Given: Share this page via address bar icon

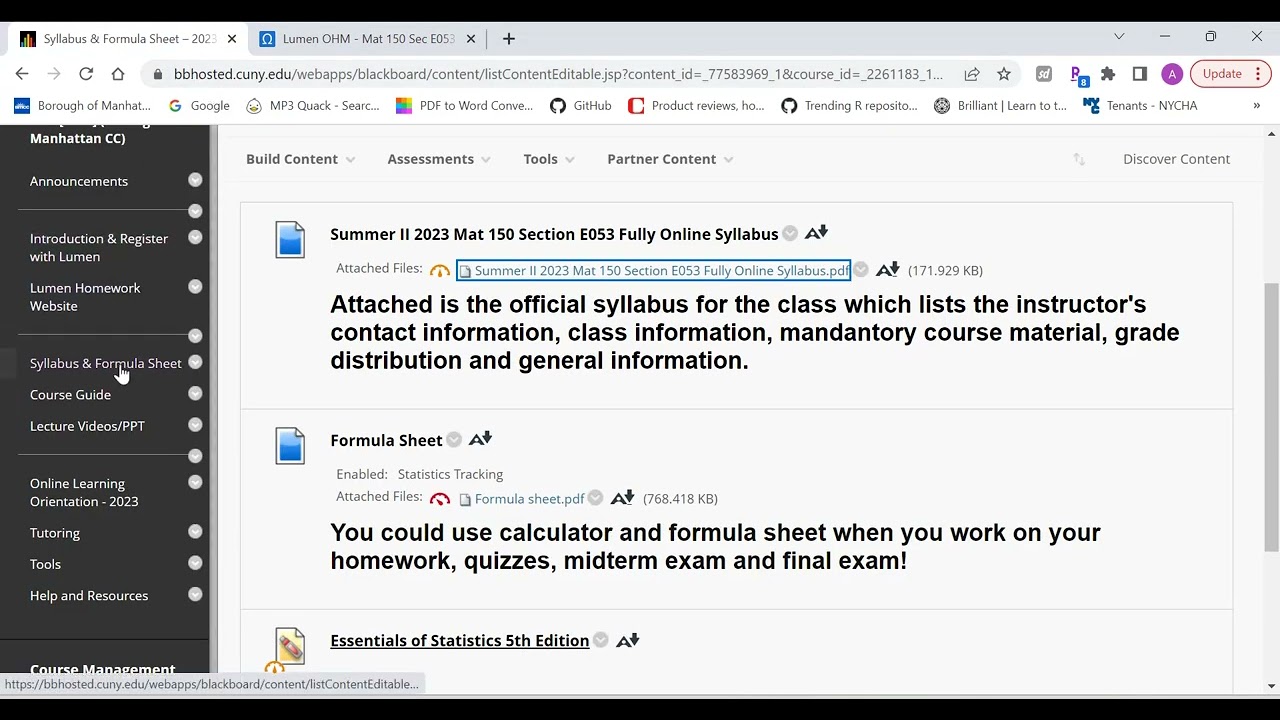Looking at the screenshot, I should click(x=972, y=74).
